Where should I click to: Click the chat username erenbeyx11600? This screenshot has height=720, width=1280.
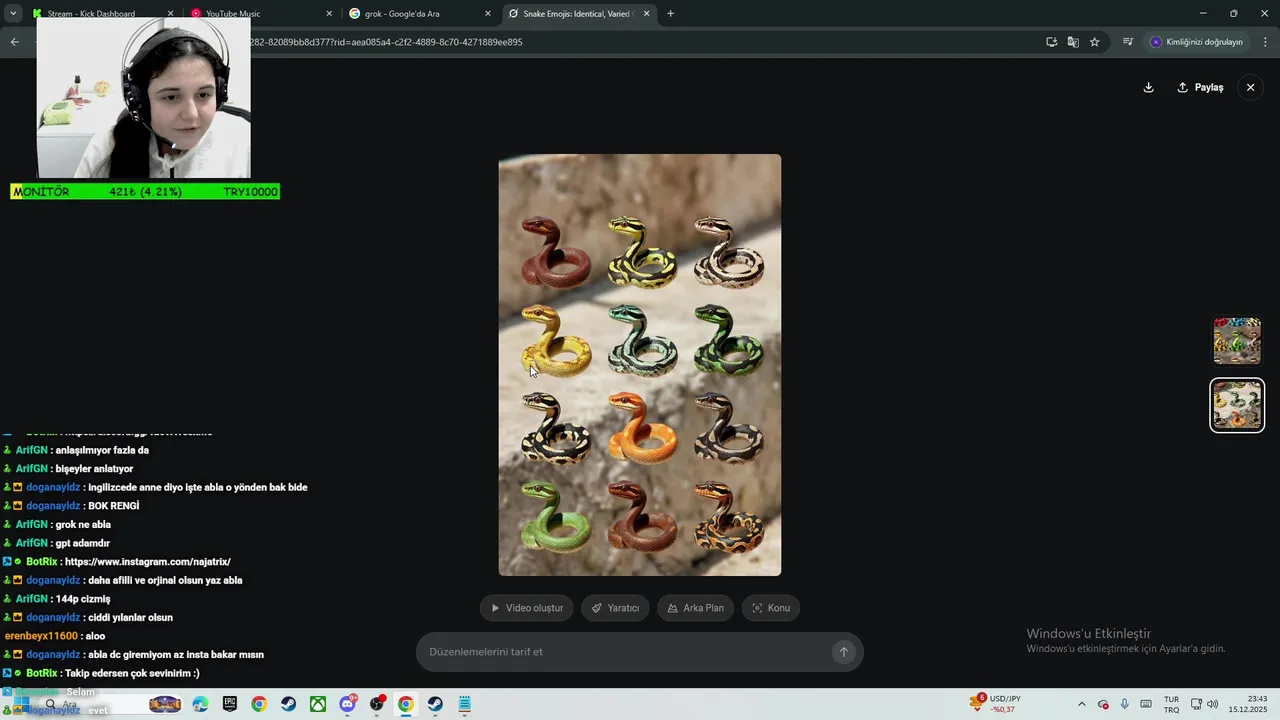click(41, 636)
